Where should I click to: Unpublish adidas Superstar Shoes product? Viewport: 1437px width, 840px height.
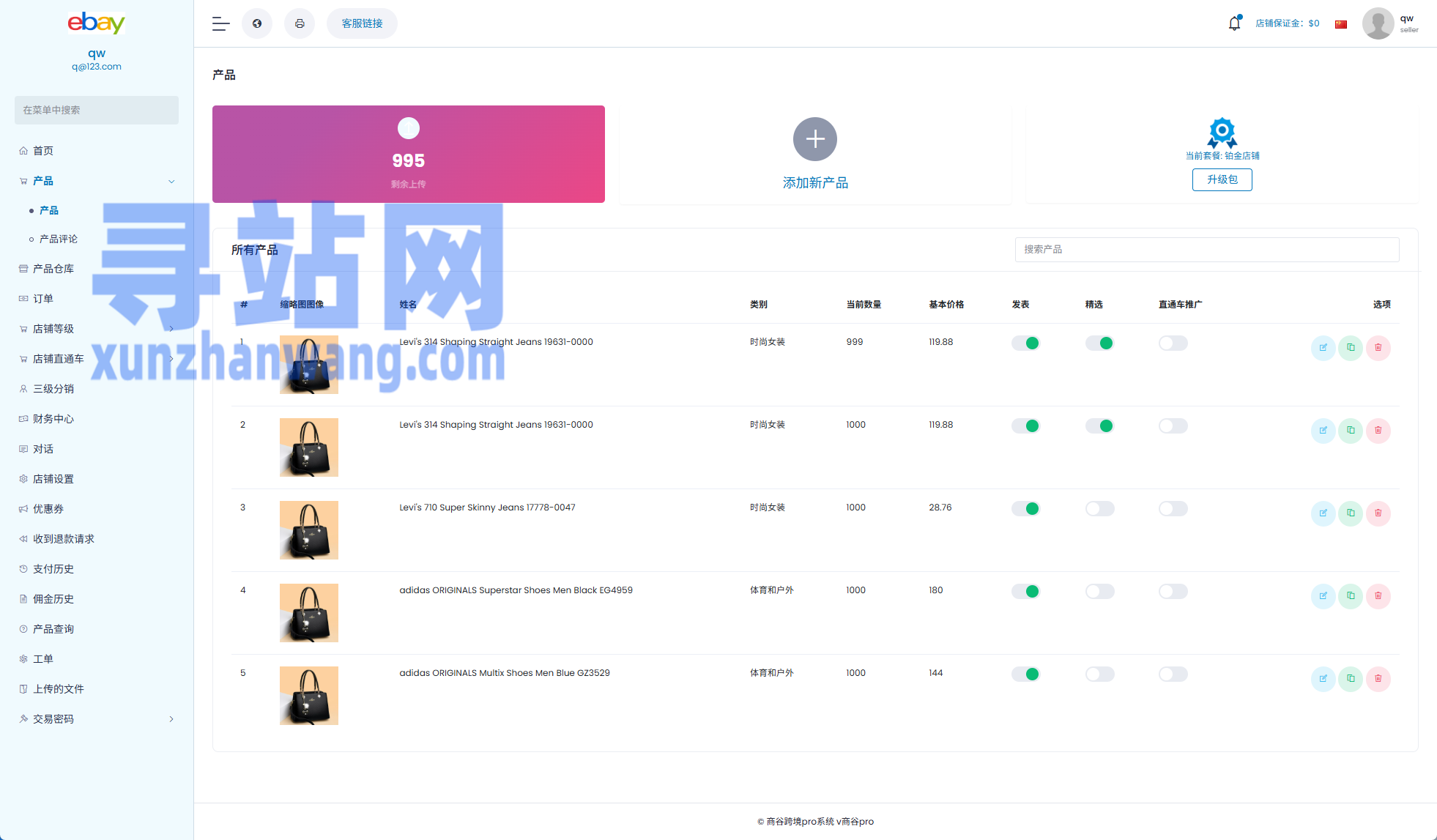1026,592
